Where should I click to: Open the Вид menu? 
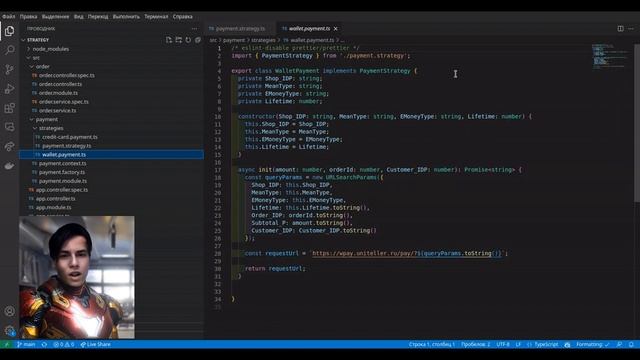point(79,17)
